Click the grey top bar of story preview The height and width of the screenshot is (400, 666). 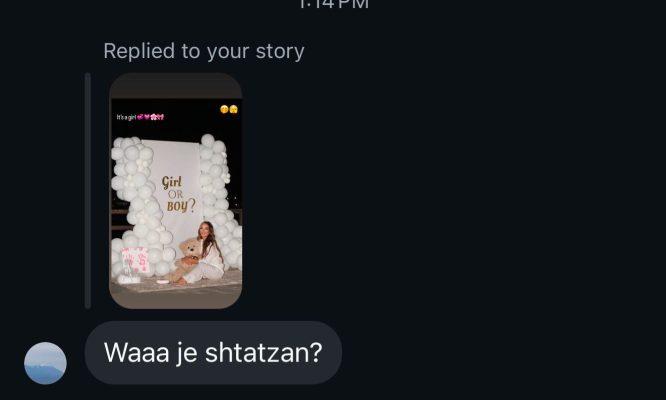point(176,86)
